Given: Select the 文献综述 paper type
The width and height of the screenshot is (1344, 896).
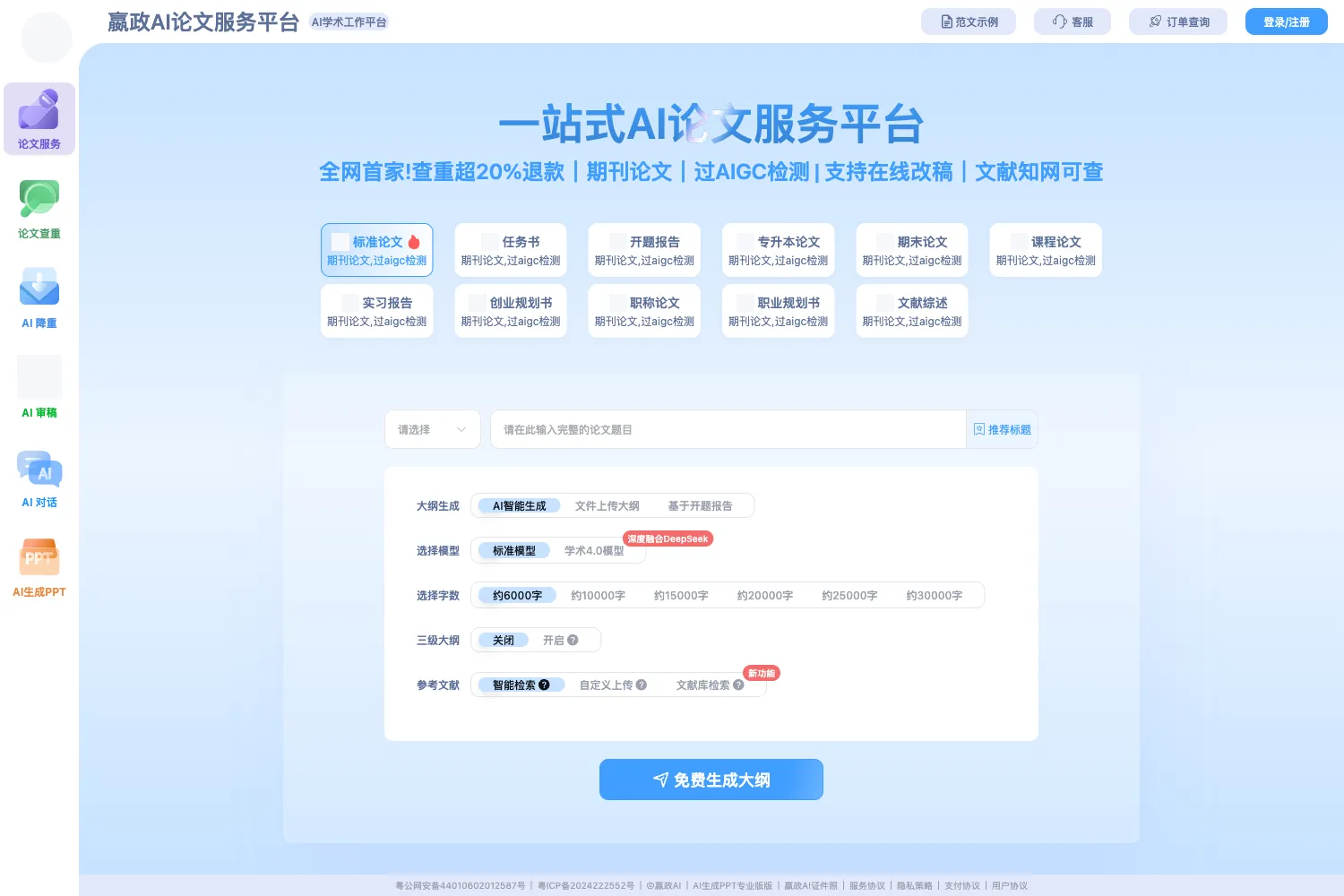Looking at the screenshot, I should [x=912, y=311].
